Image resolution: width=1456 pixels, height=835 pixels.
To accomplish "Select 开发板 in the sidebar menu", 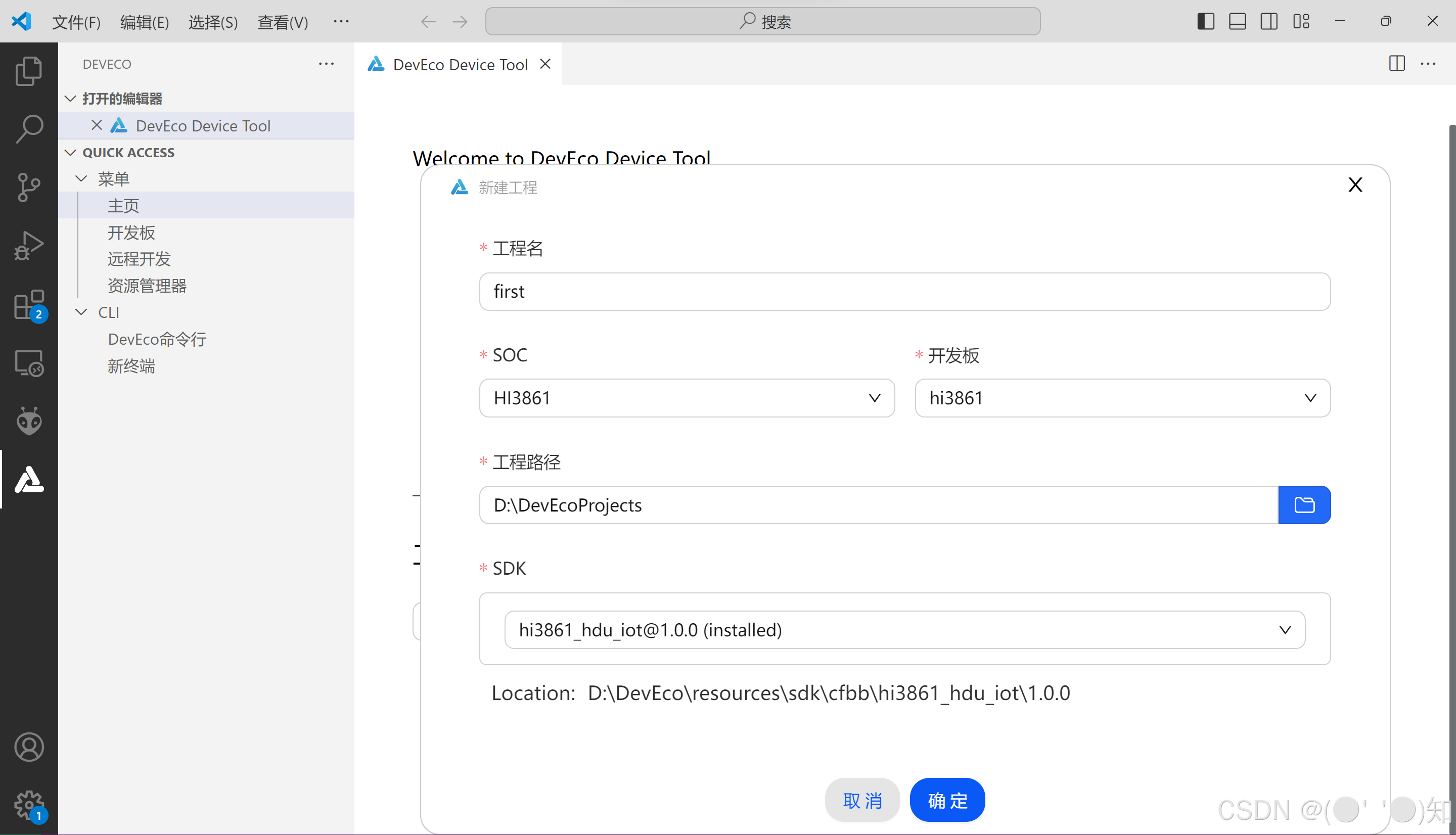I will pyautogui.click(x=131, y=233).
